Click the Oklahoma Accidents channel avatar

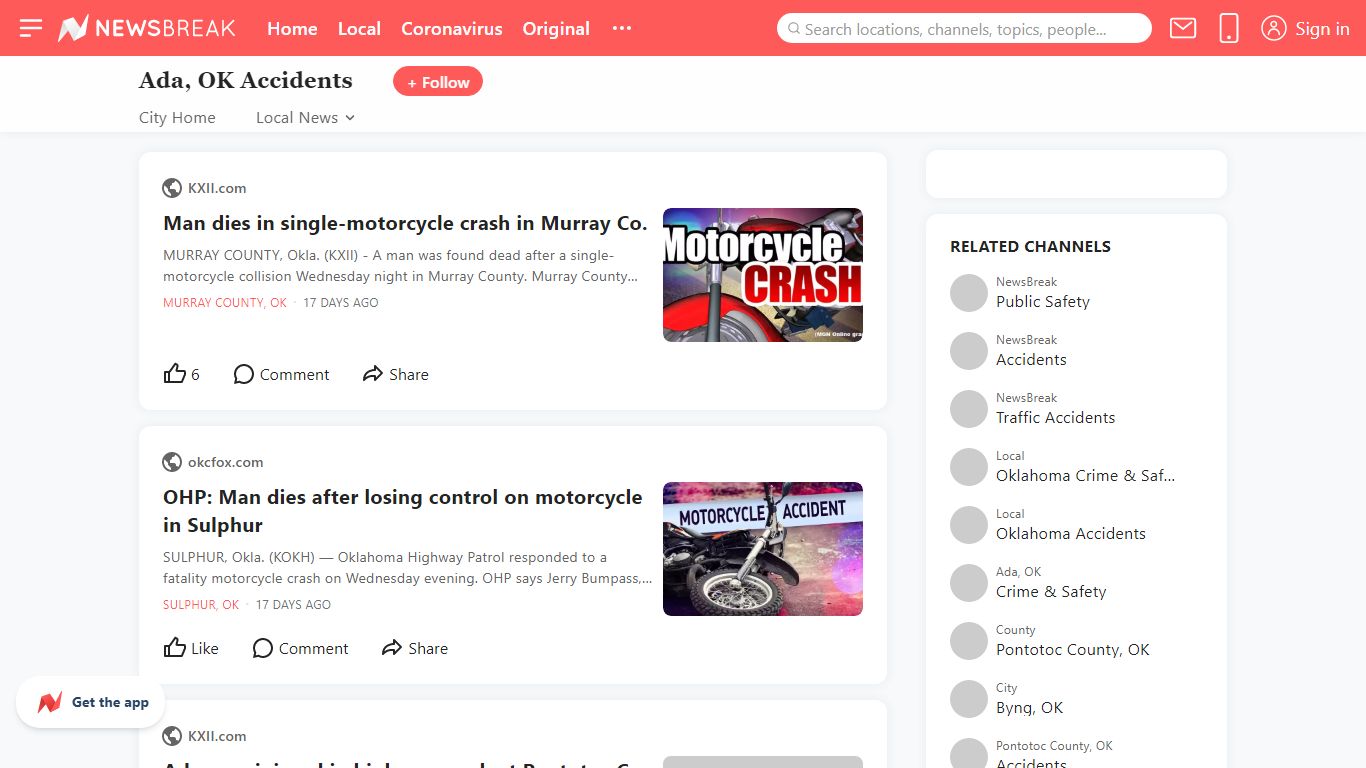click(x=968, y=525)
